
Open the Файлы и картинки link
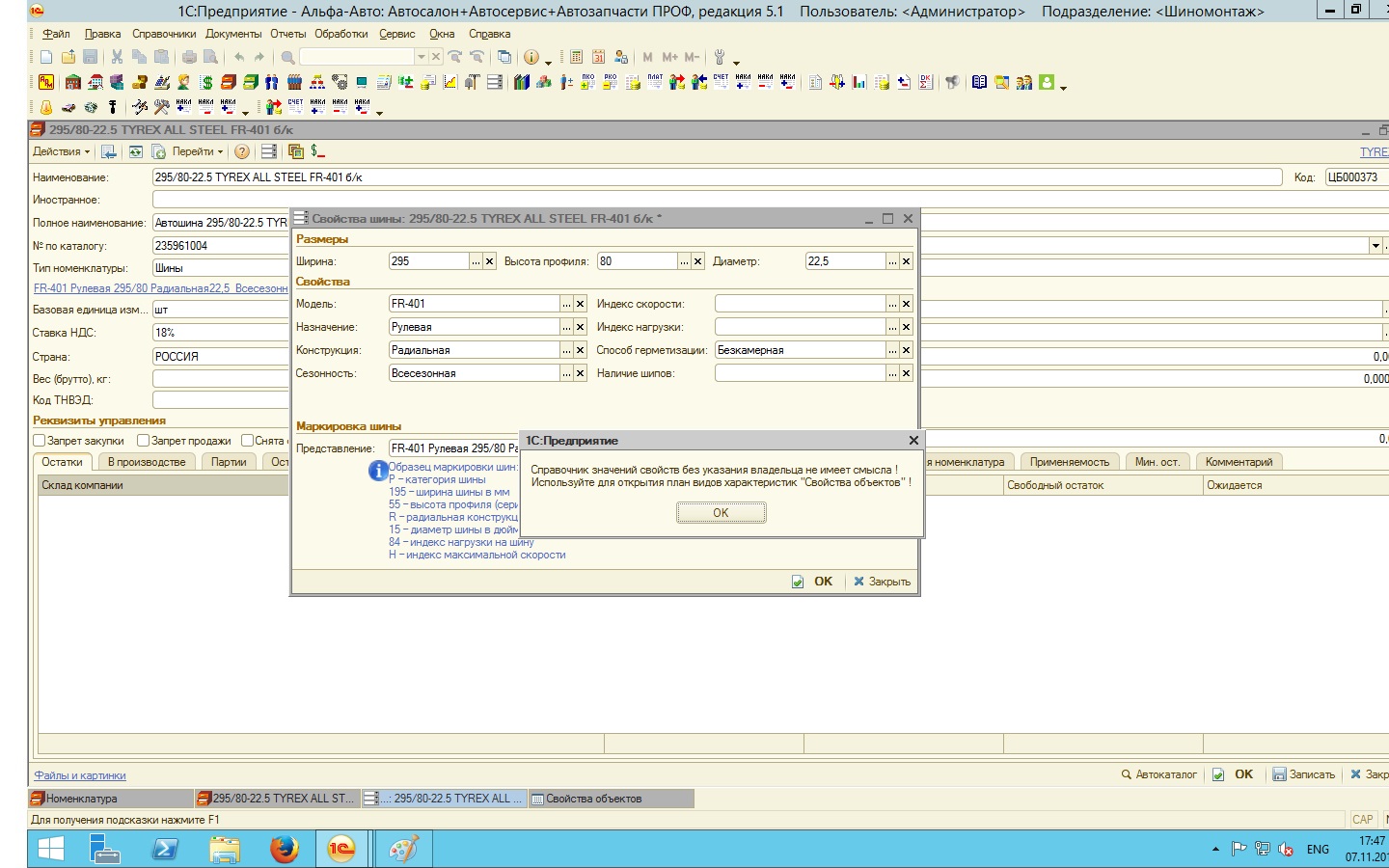click(80, 775)
